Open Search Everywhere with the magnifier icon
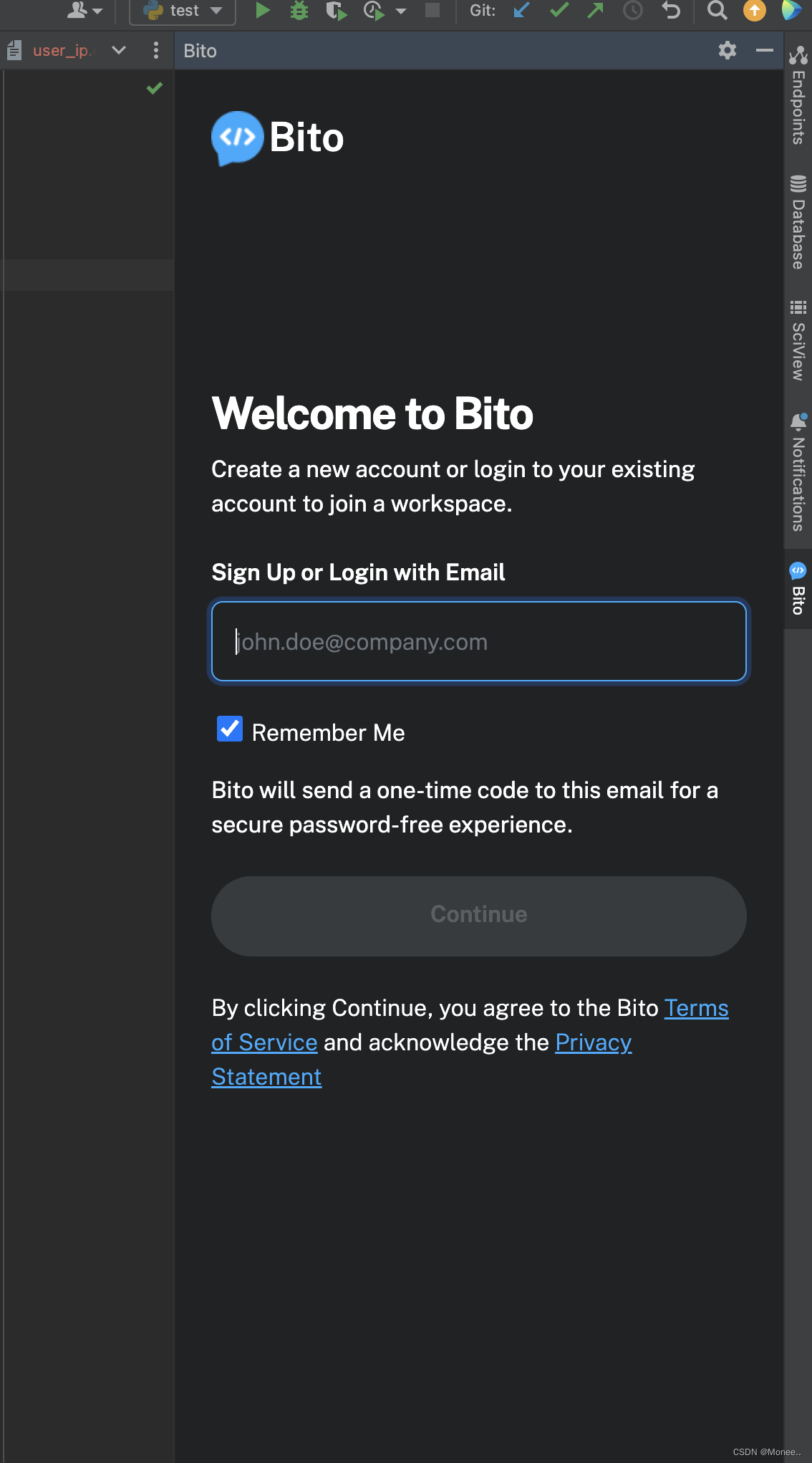 click(717, 10)
